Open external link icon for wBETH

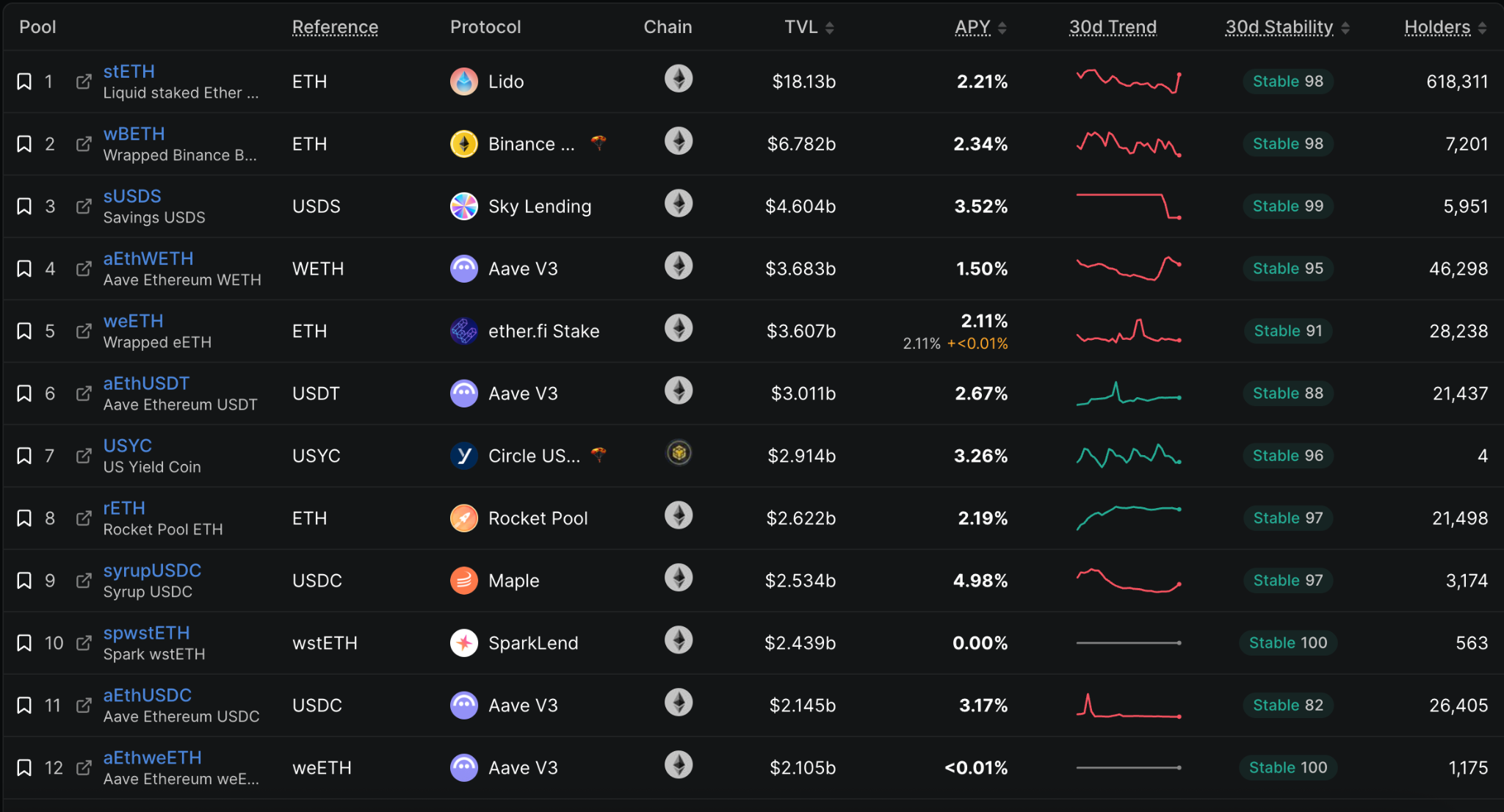click(x=84, y=144)
